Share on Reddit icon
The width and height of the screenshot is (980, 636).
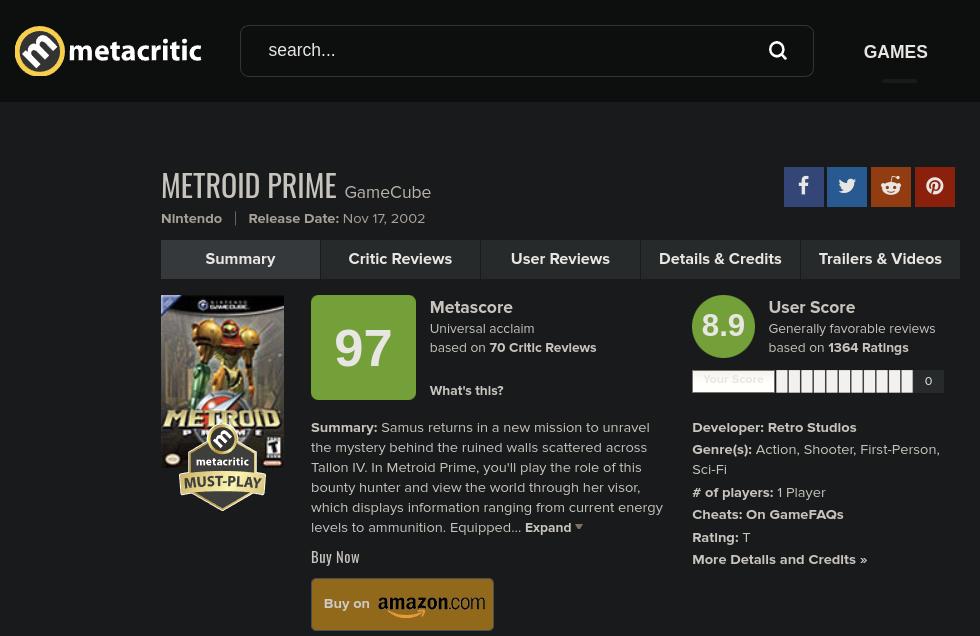(891, 186)
